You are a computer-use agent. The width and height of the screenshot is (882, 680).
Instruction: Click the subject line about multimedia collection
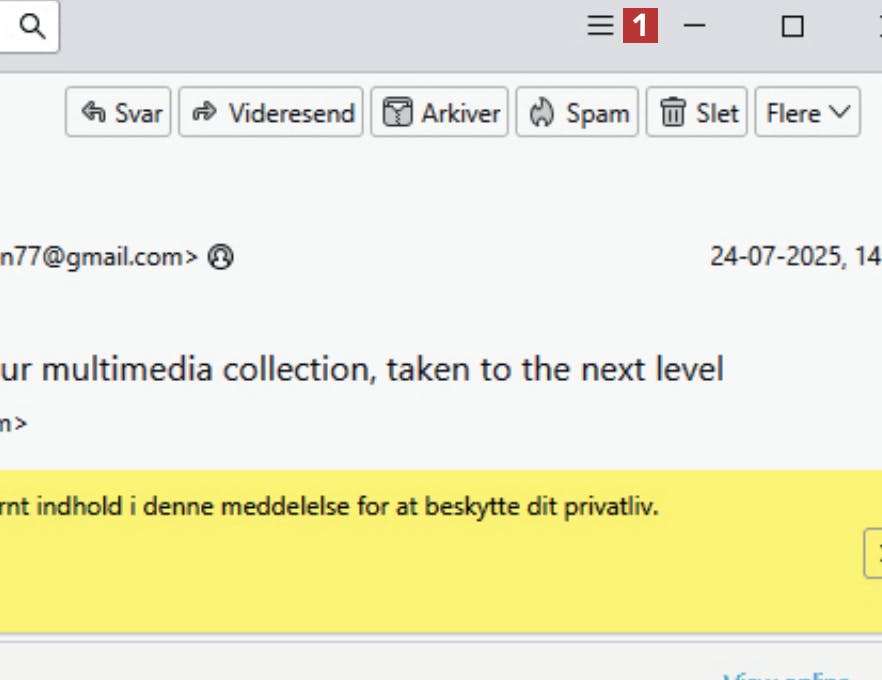[360, 369]
